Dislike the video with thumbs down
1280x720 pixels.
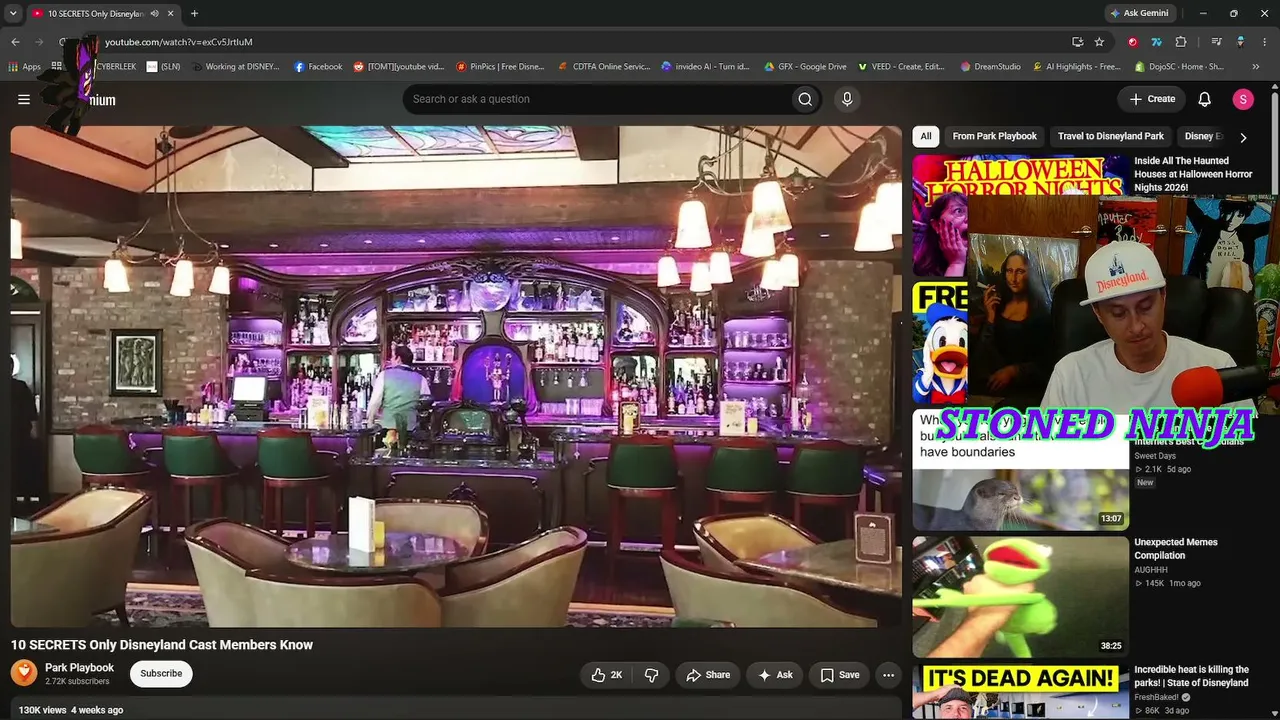pos(651,675)
